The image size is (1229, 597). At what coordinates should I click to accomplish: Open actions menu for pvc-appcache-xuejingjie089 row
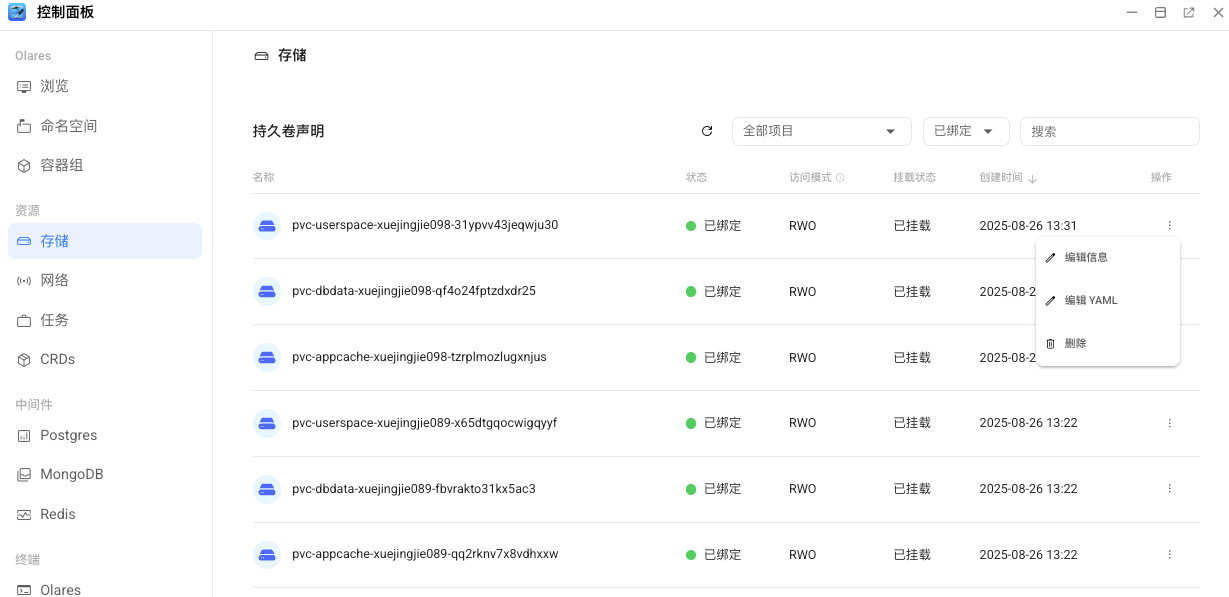tap(1169, 555)
